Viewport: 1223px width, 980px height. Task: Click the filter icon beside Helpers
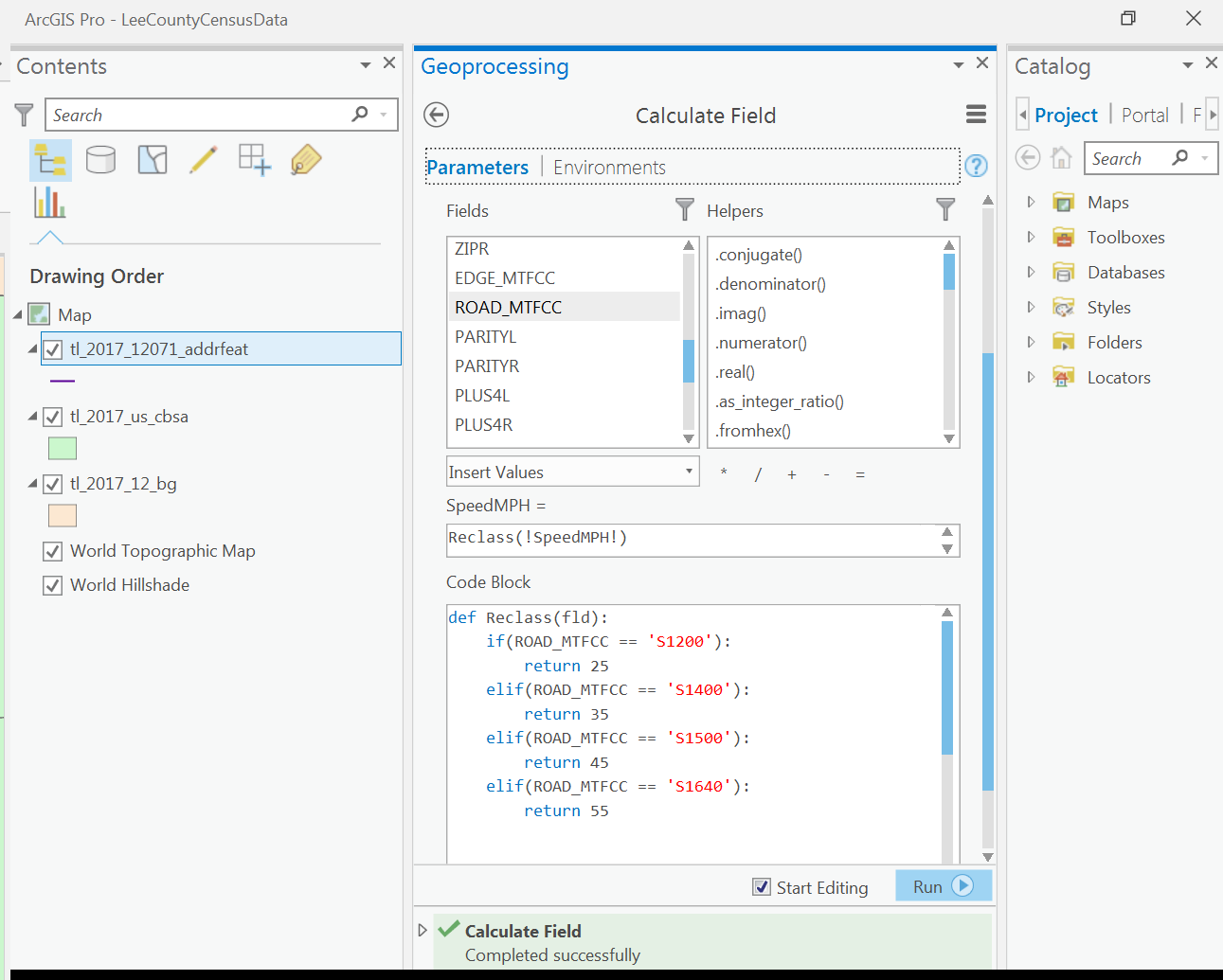click(945, 209)
